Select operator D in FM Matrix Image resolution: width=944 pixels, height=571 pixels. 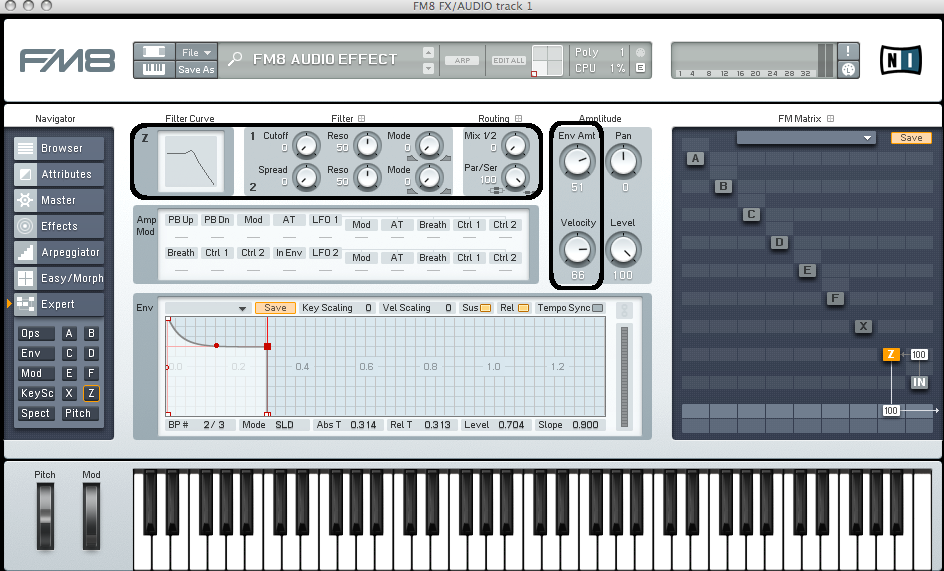click(x=779, y=242)
